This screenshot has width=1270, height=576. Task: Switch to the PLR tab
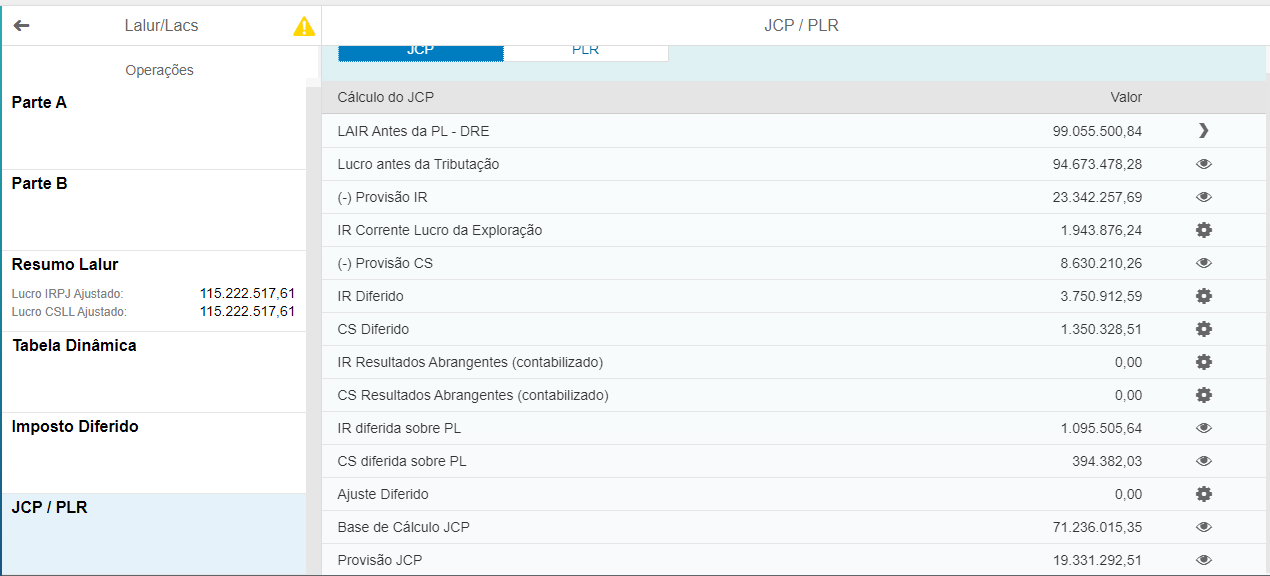585,51
